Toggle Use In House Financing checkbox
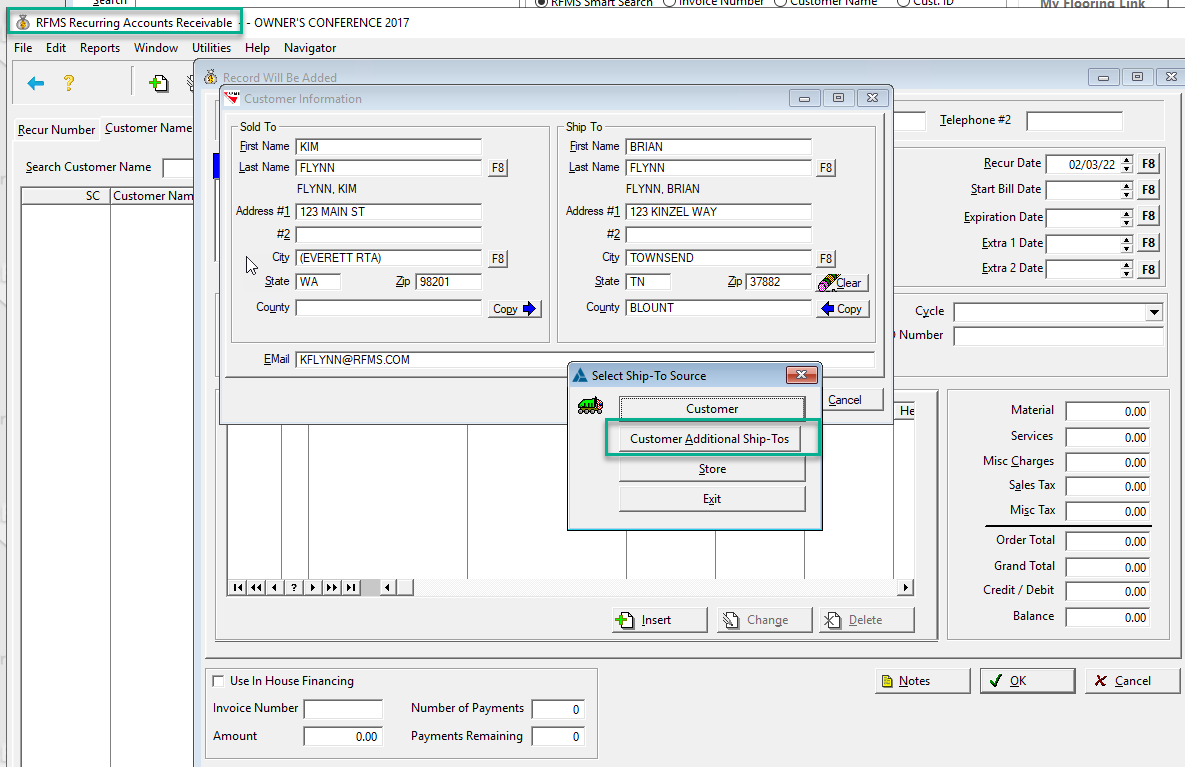The width and height of the screenshot is (1185, 767). (x=218, y=681)
